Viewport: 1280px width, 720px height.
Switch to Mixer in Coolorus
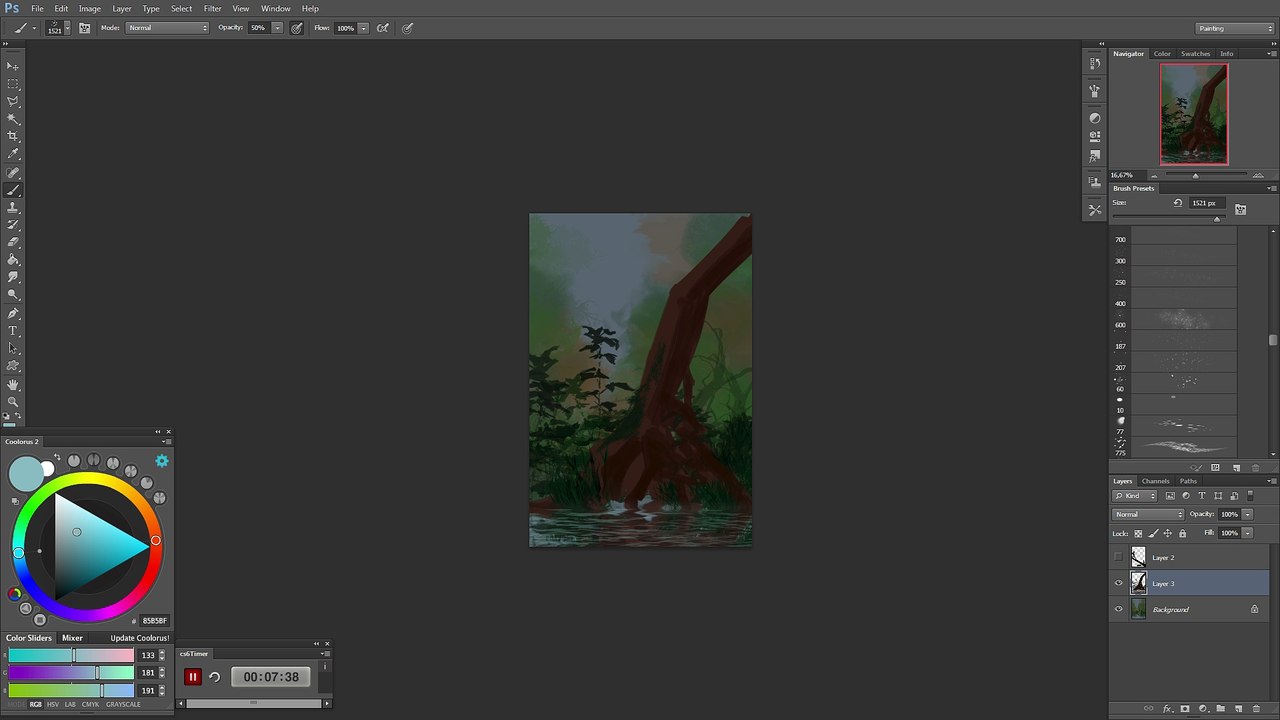72,638
